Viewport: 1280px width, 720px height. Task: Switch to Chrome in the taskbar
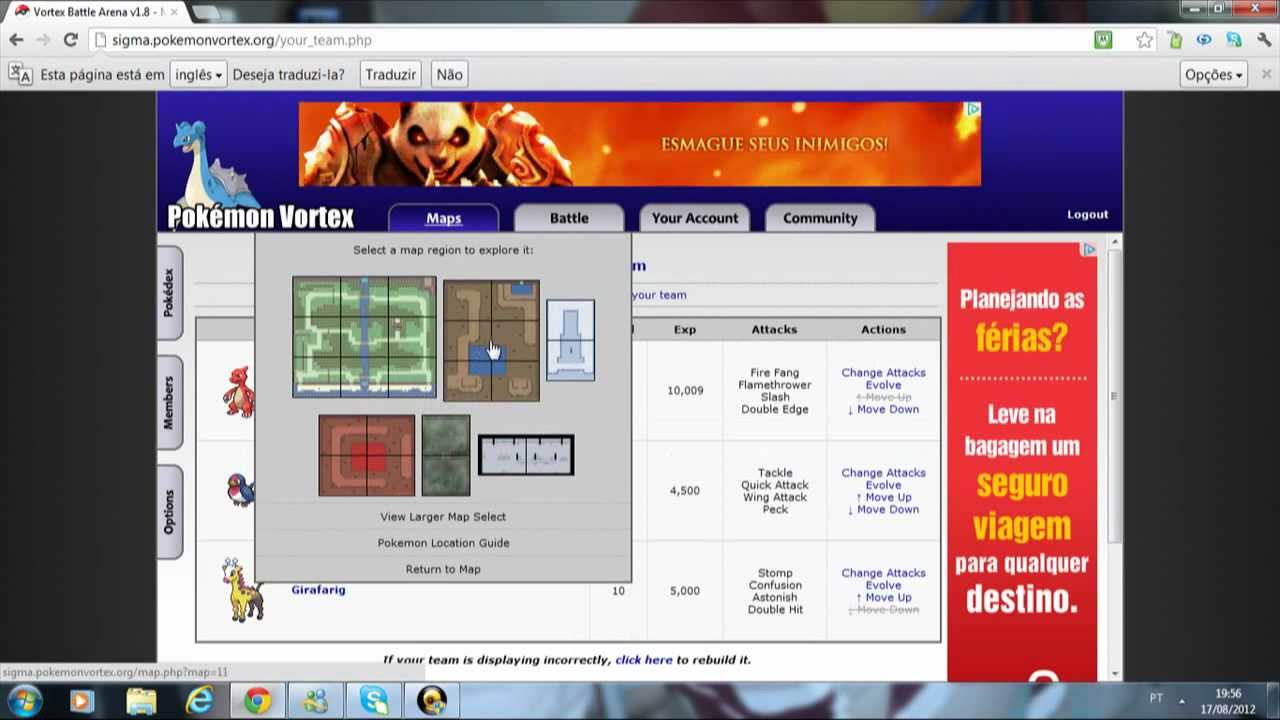click(258, 701)
